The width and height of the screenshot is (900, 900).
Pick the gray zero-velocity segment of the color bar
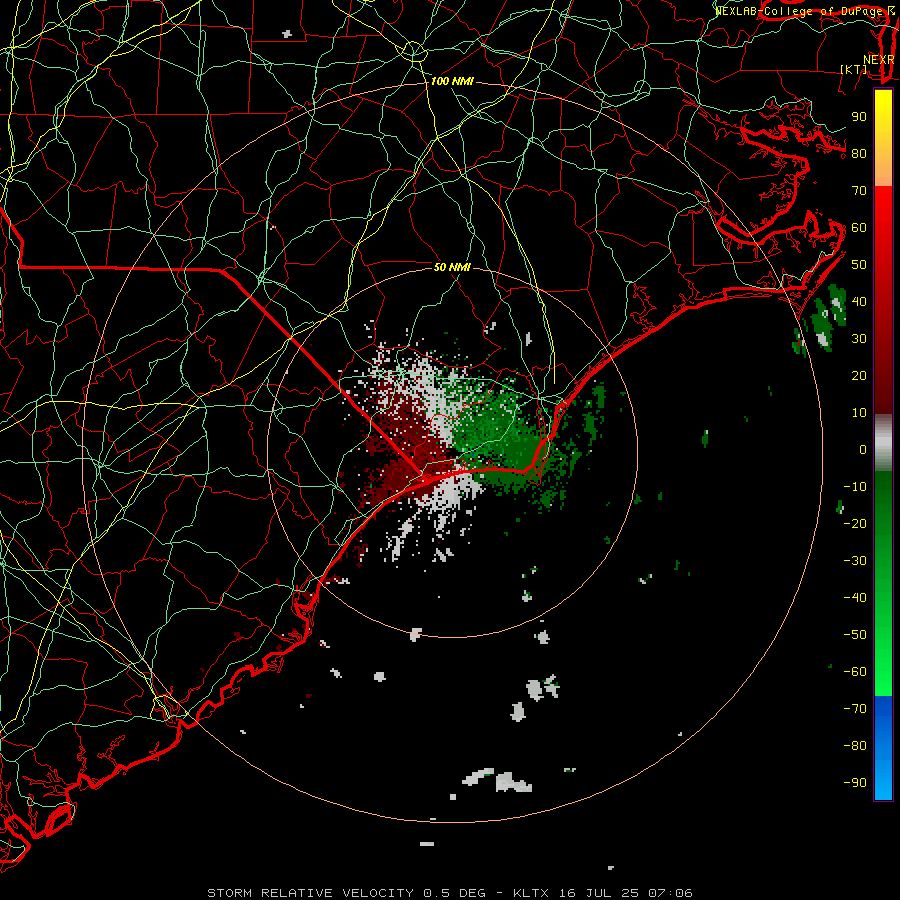pyautogui.click(x=883, y=443)
